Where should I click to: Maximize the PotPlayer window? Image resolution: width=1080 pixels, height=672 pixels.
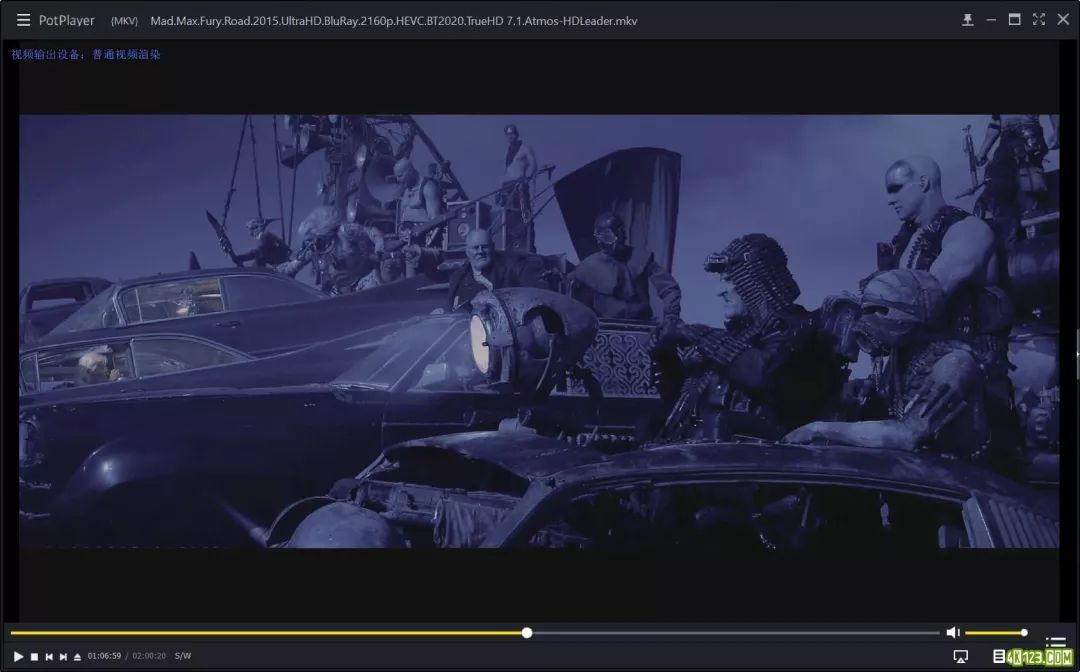click(1014, 20)
